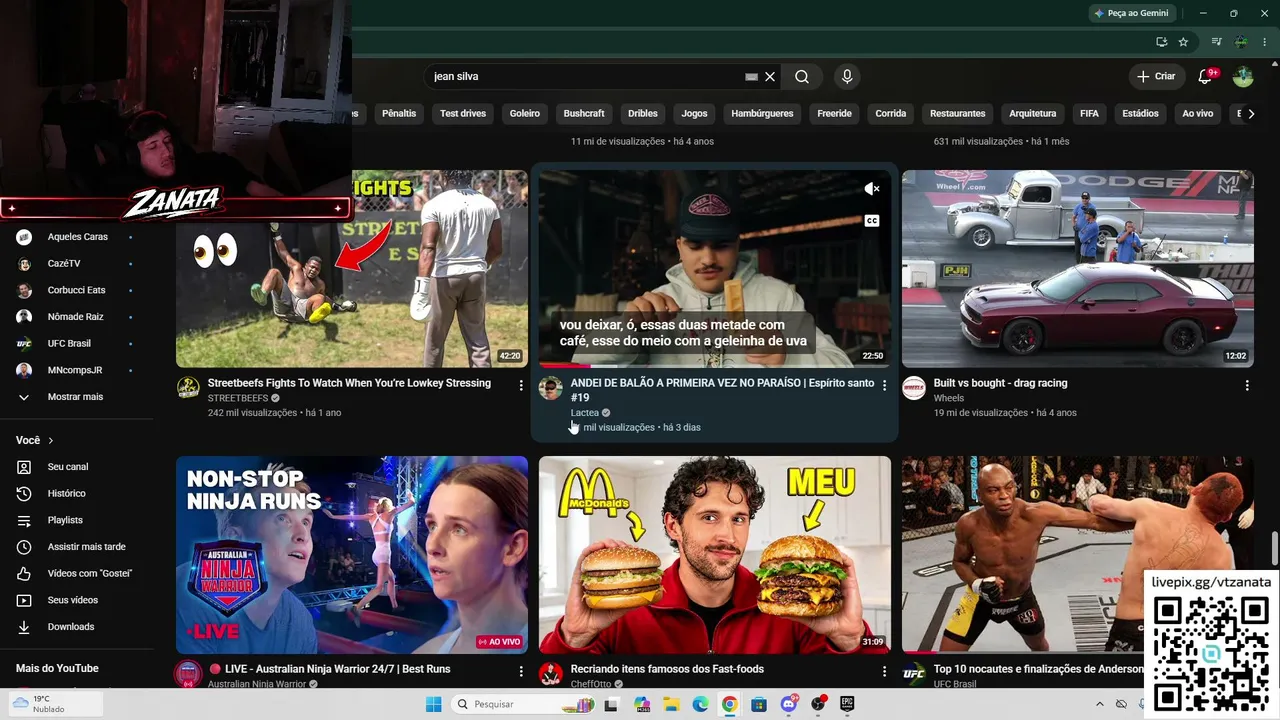Viewport: 1280px width, 720px height.
Task: Show more filter chips with right arrow
Action: pos(1251,114)
